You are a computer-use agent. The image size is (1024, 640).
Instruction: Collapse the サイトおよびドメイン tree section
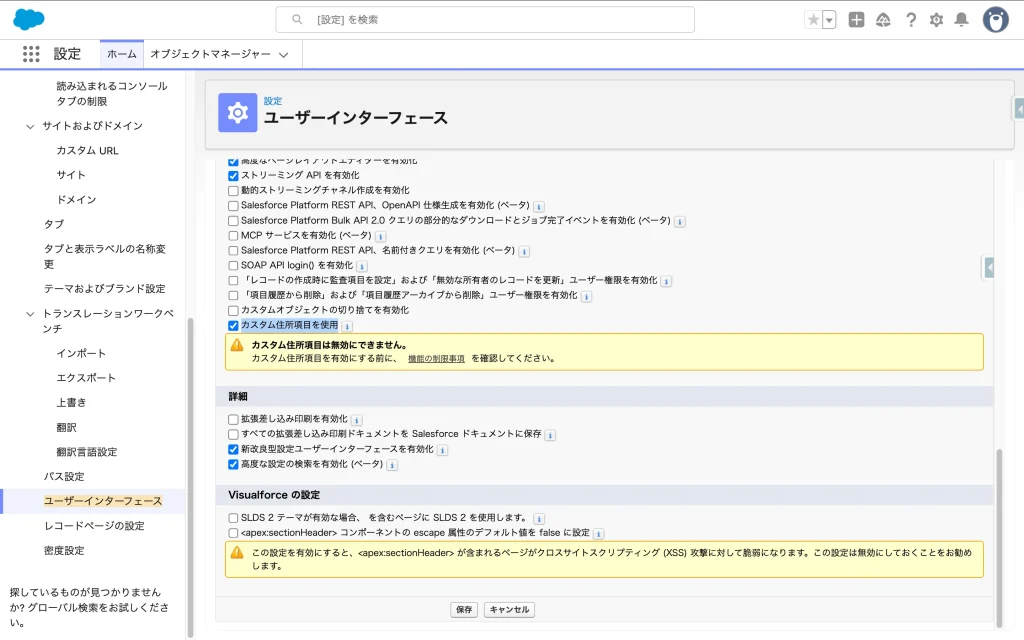point(30,126)
